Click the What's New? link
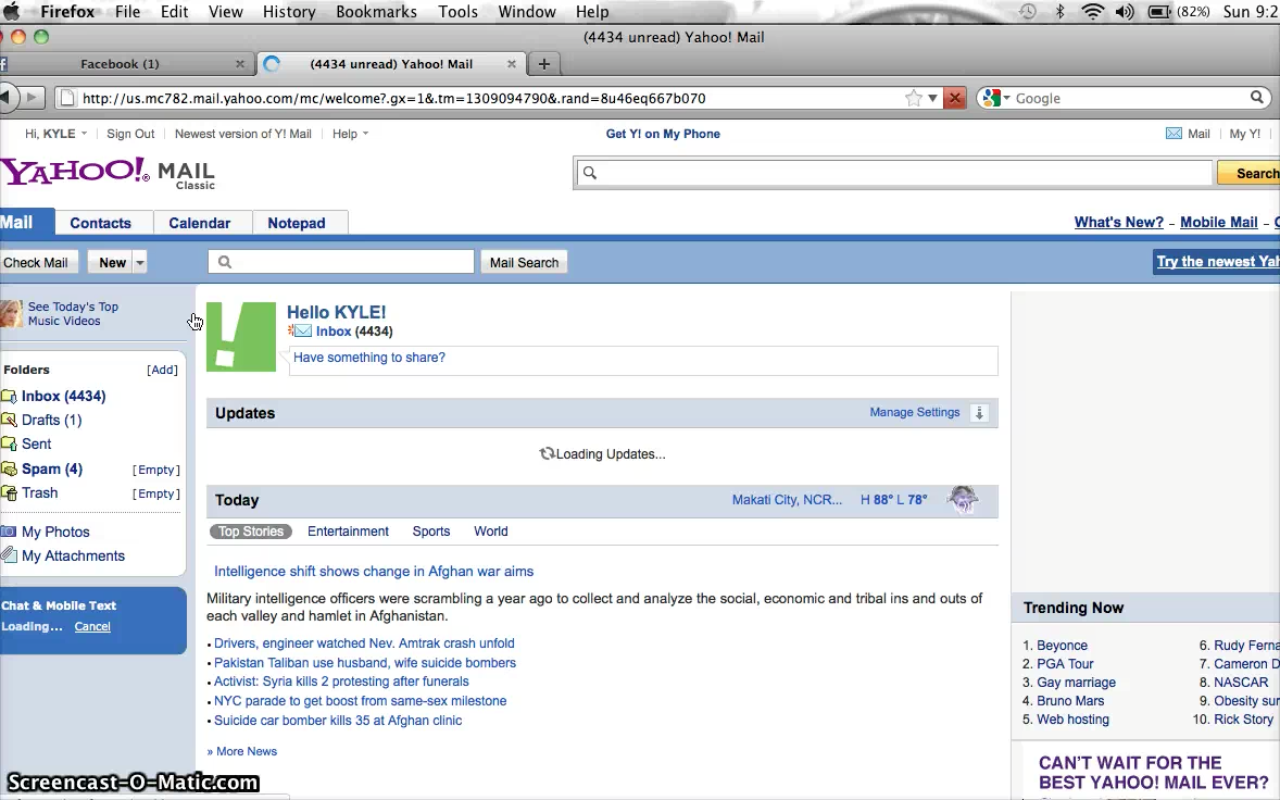Viewport: 1280px width, 800px height. pos(1119,222)
